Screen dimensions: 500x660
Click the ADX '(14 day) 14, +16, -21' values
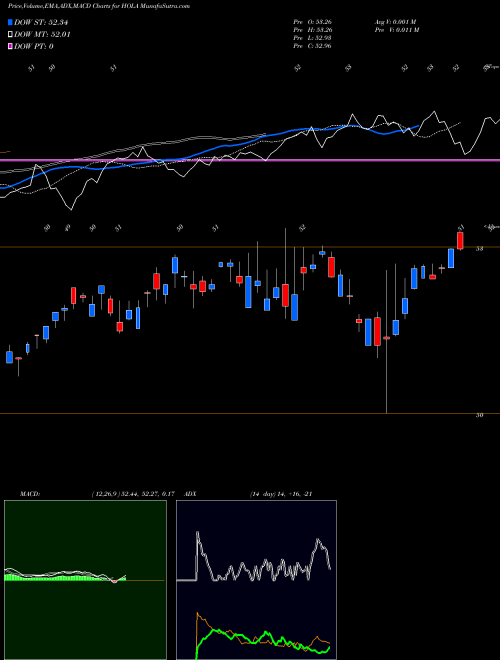[x=280, y=494]
